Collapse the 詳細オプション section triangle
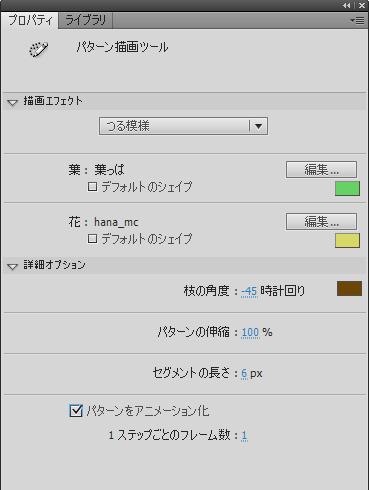 click(x=12, y=267)
